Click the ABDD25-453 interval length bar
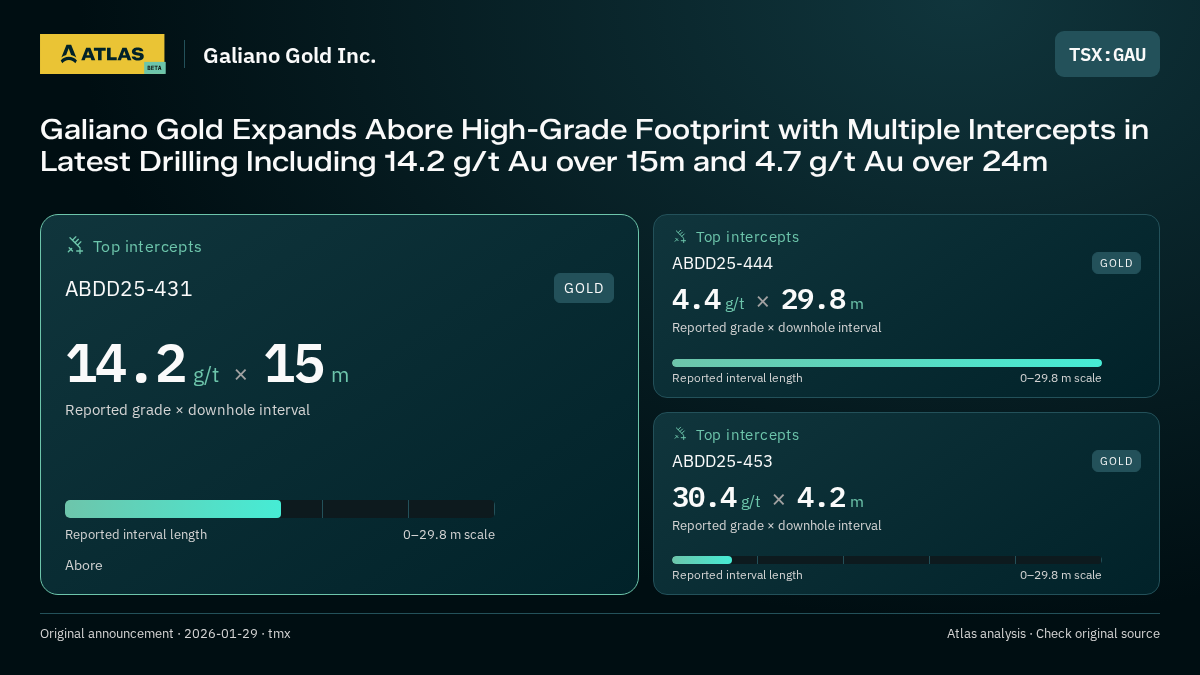The height and width of the screenshot is (675, 1200). [x=887, y=560]
